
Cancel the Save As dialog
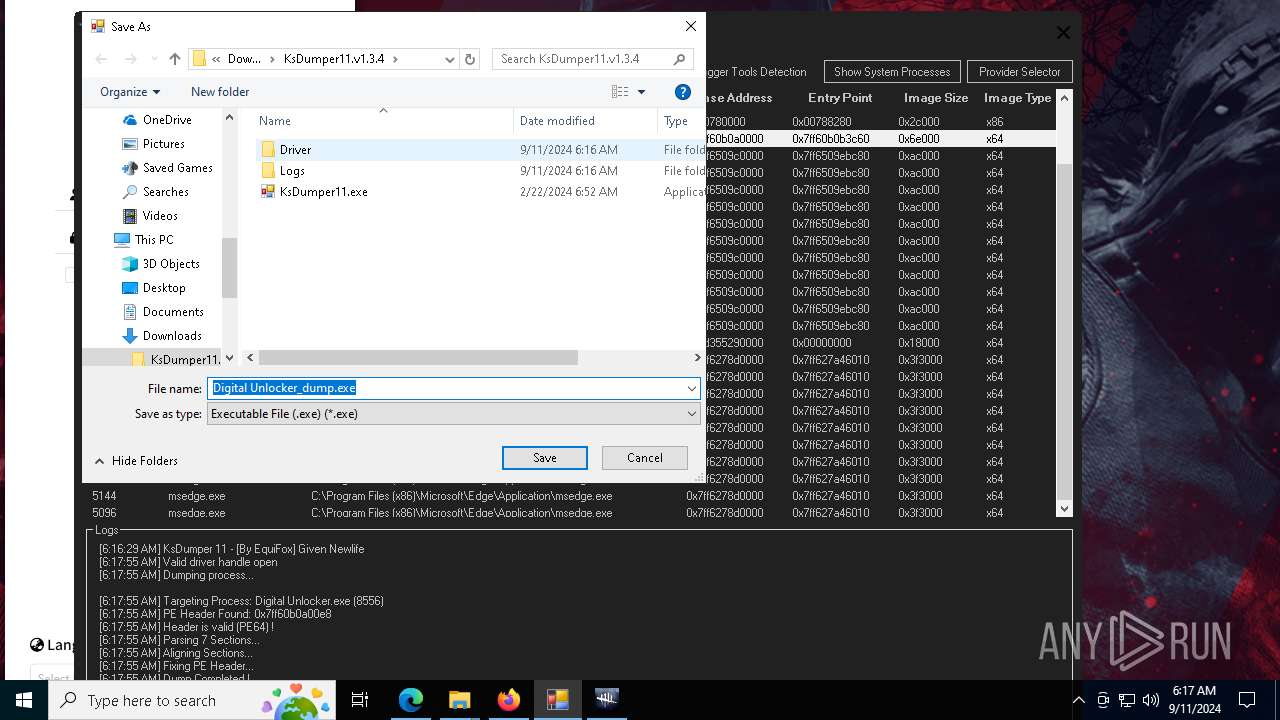(x=645, y=458)
